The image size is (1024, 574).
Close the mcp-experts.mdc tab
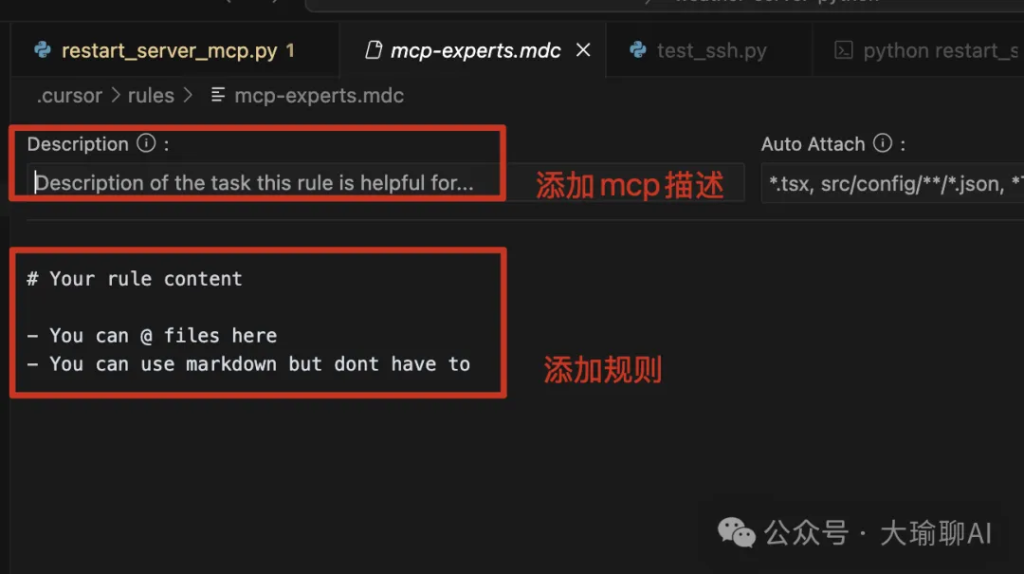pos(583,50)
